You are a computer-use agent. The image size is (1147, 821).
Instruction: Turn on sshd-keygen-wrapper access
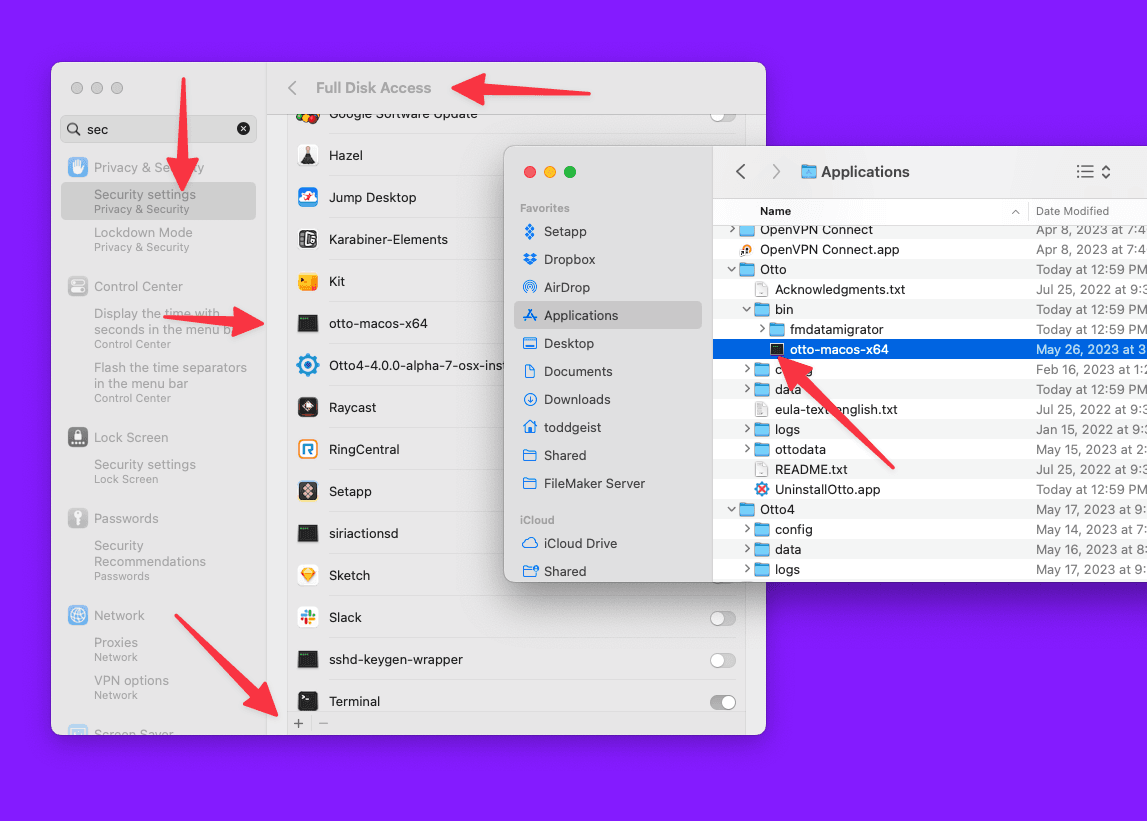coord(723,660)
